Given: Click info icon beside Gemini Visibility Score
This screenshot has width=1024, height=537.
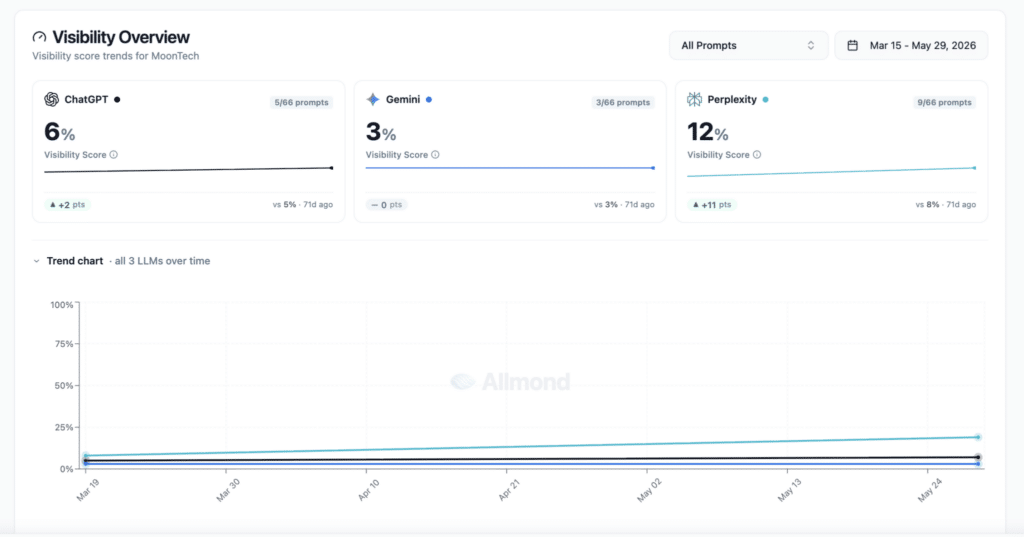Looking at the screenshot, I should pyautogui.click(x=436, y=155).
